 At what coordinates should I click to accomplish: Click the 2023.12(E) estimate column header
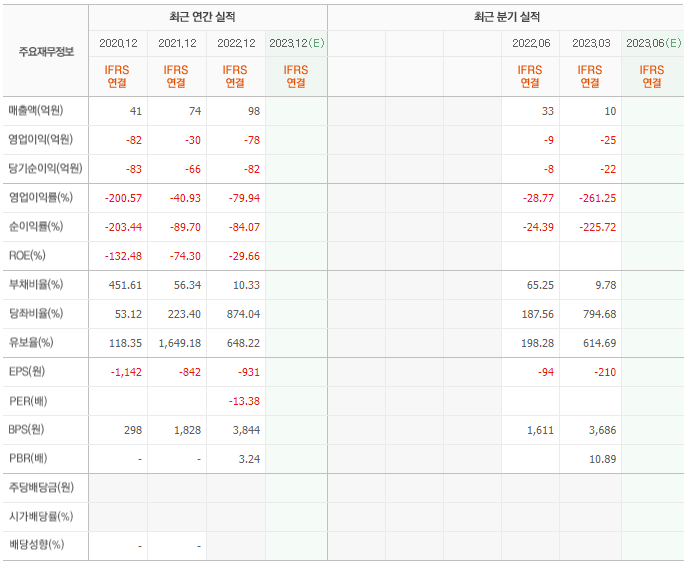point(297,43)
